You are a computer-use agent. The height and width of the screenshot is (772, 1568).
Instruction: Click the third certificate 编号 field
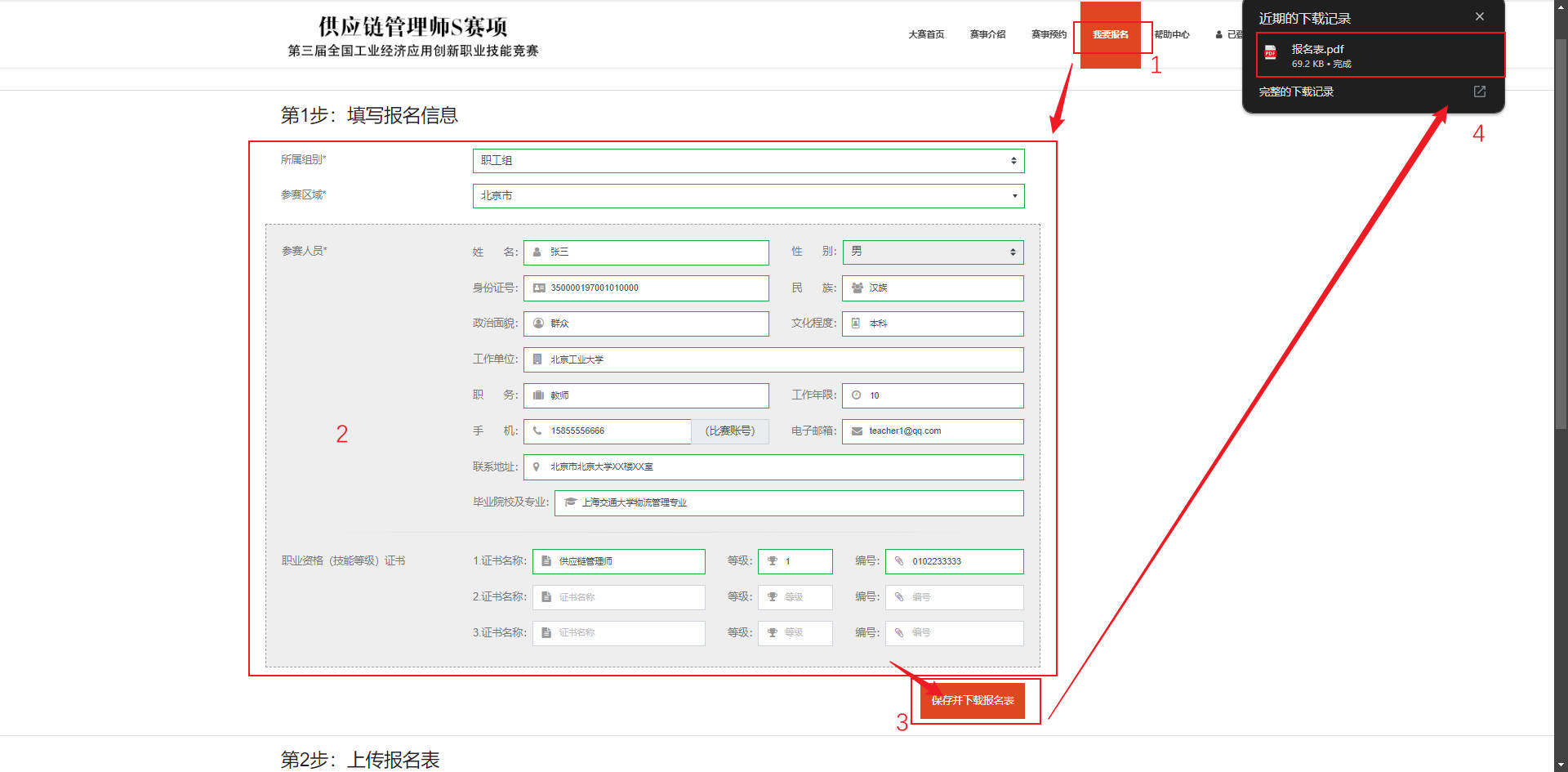pos(955,633)
